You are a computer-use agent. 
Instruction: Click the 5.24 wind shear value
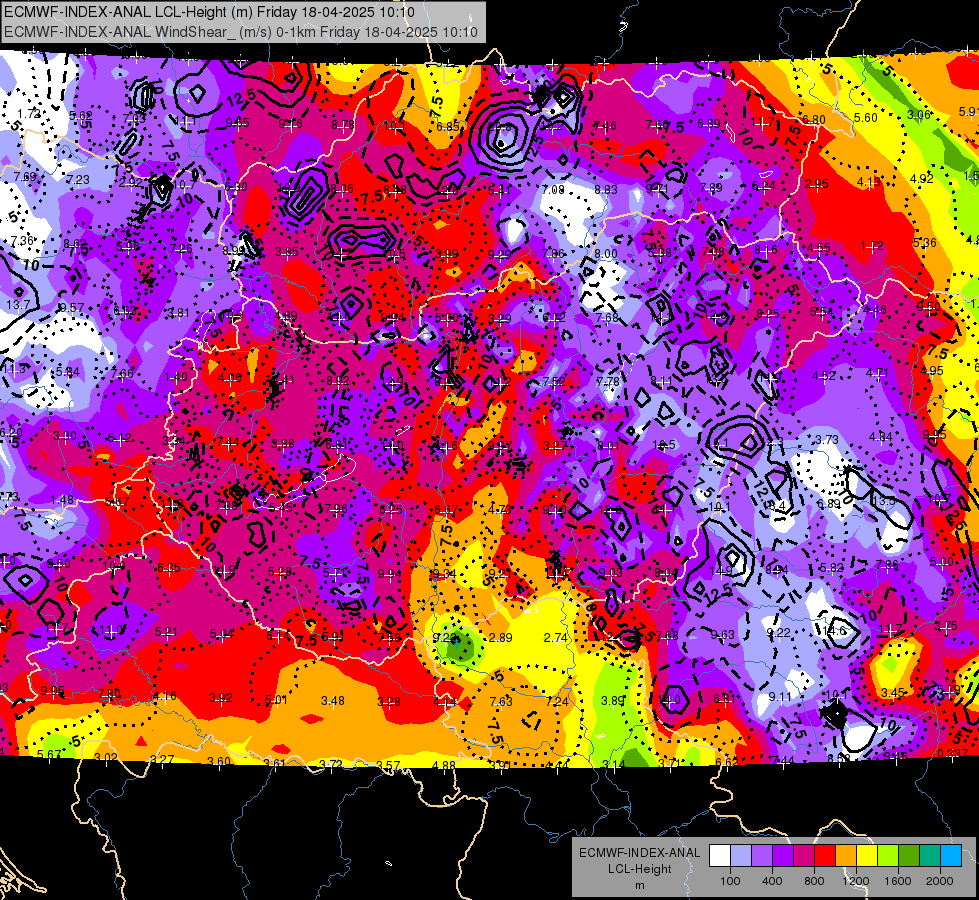click(764, 185)
